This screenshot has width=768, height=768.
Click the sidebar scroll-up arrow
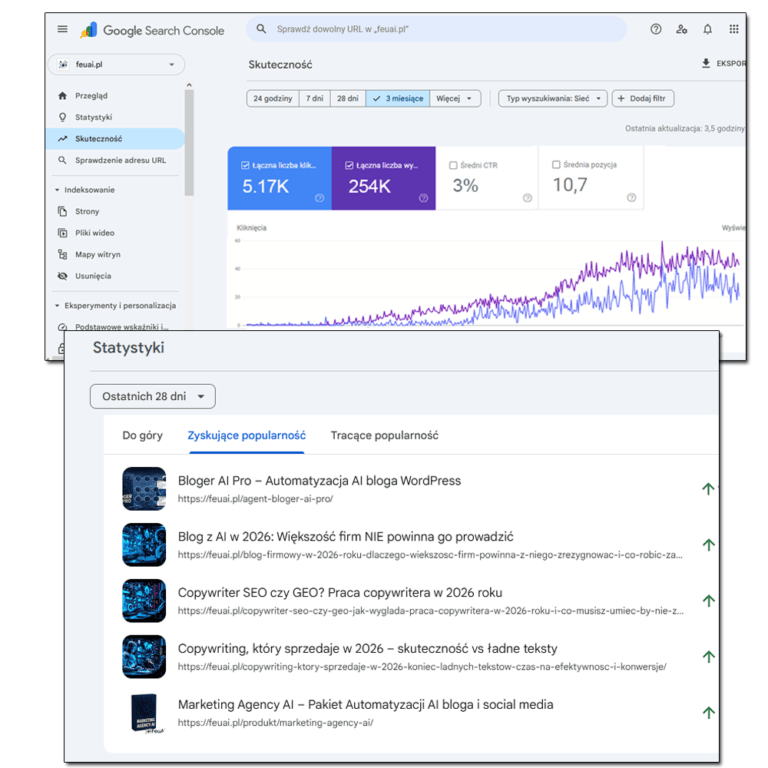coord(189,85)
